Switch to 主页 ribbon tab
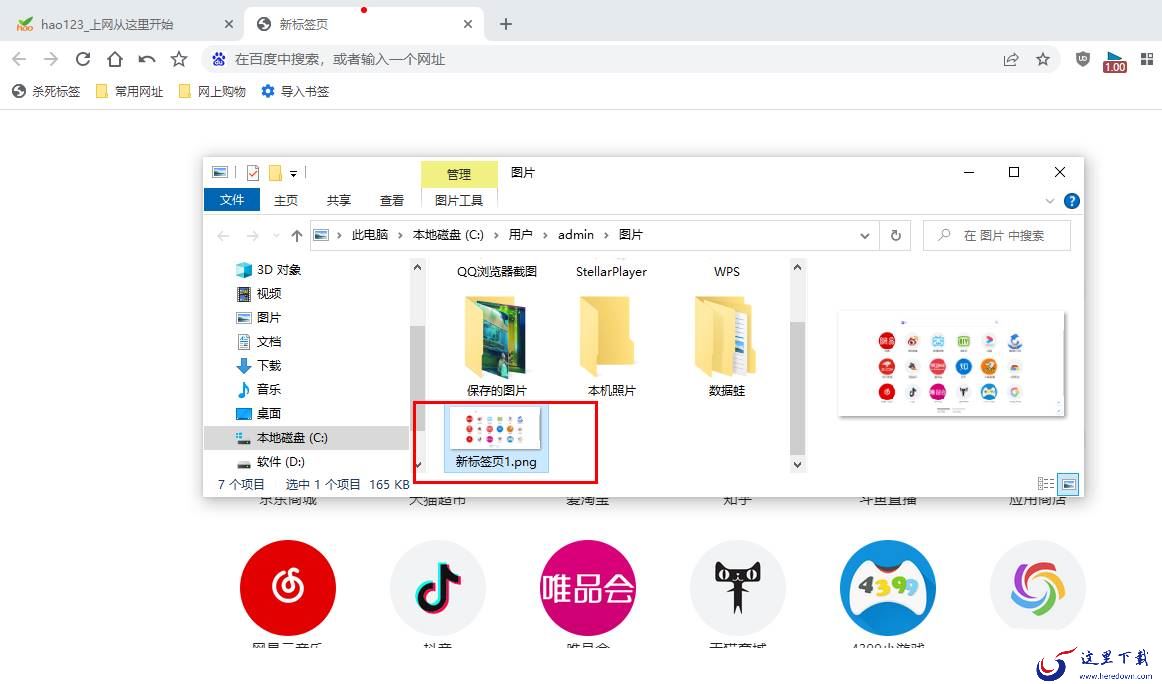The width and height of the screenshot is (1162, 684). pyautogui.click(x=285, y=200)
